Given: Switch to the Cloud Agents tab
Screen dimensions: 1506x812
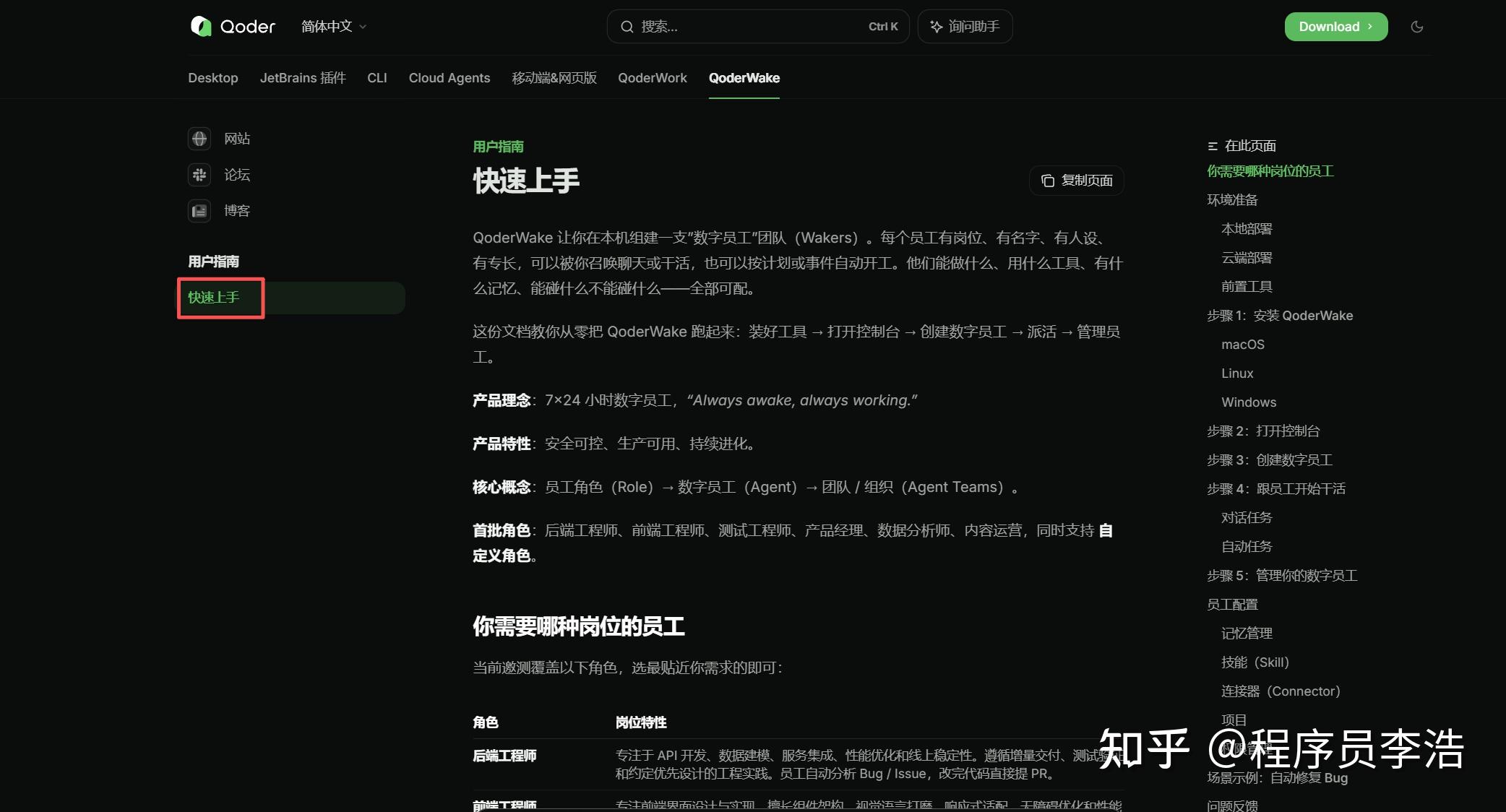Looking at the screenshot, I should pyautogui.click(x=449, y=78).
